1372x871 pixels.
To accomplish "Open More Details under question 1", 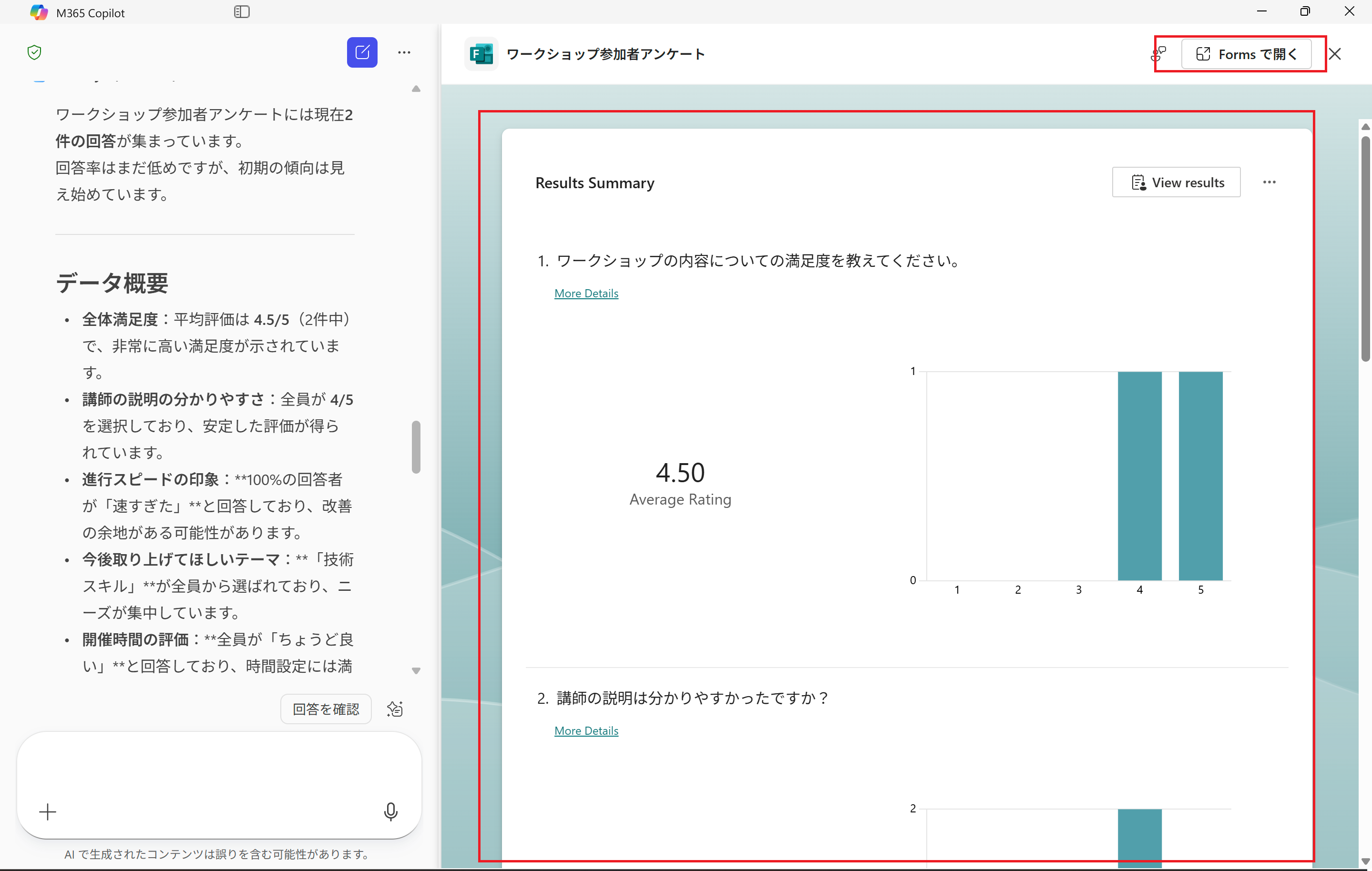I will (586, 293).
